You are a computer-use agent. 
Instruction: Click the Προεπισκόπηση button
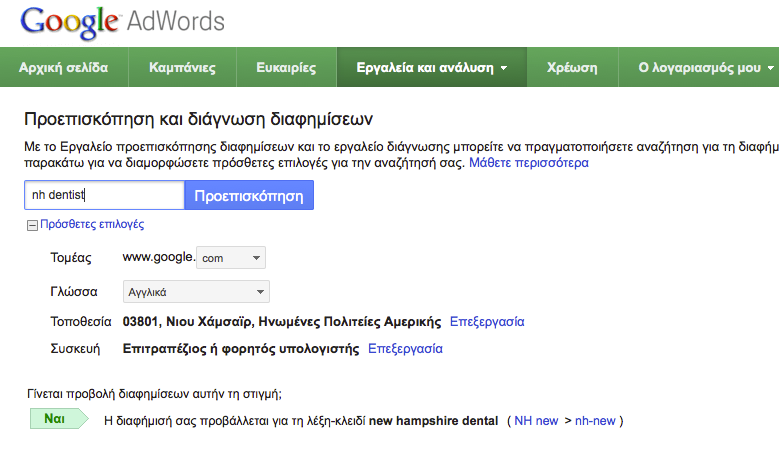point(249,195)
